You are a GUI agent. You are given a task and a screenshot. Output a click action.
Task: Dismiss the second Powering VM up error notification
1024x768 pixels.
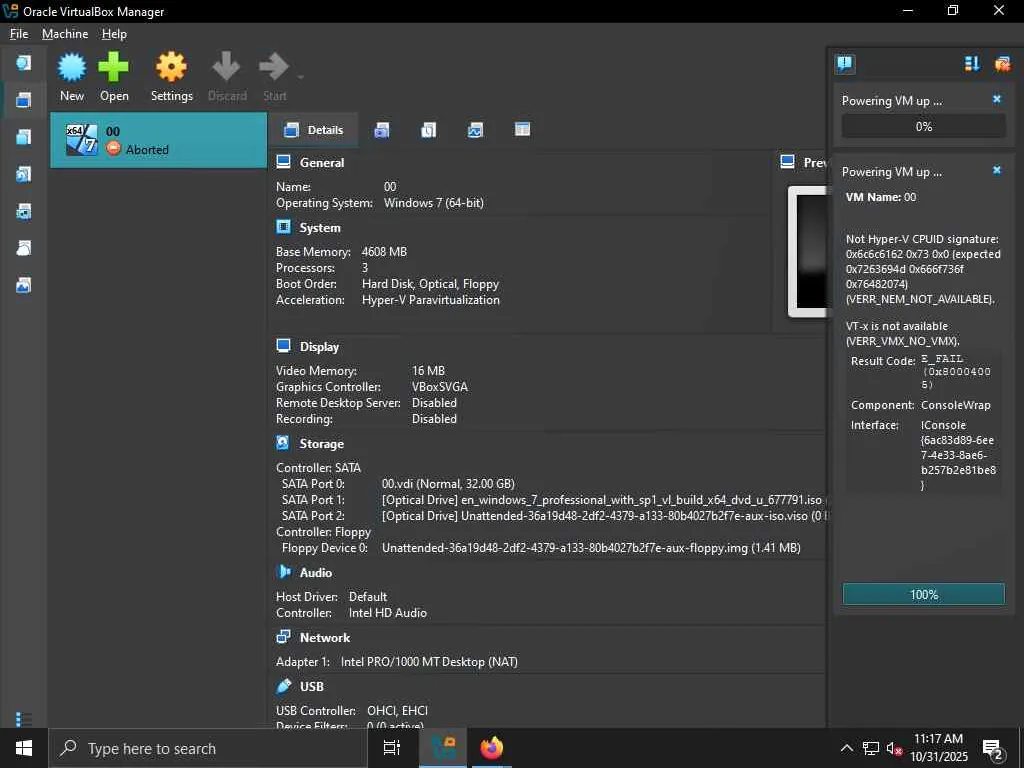tap(997, 170)
